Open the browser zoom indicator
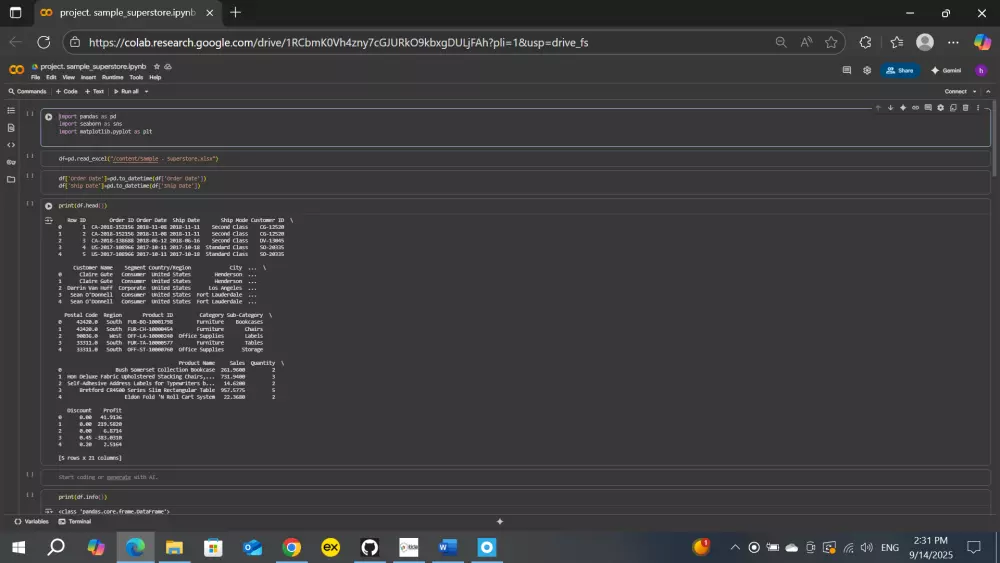Screen dimensions: 1000x563 [781, 42]
